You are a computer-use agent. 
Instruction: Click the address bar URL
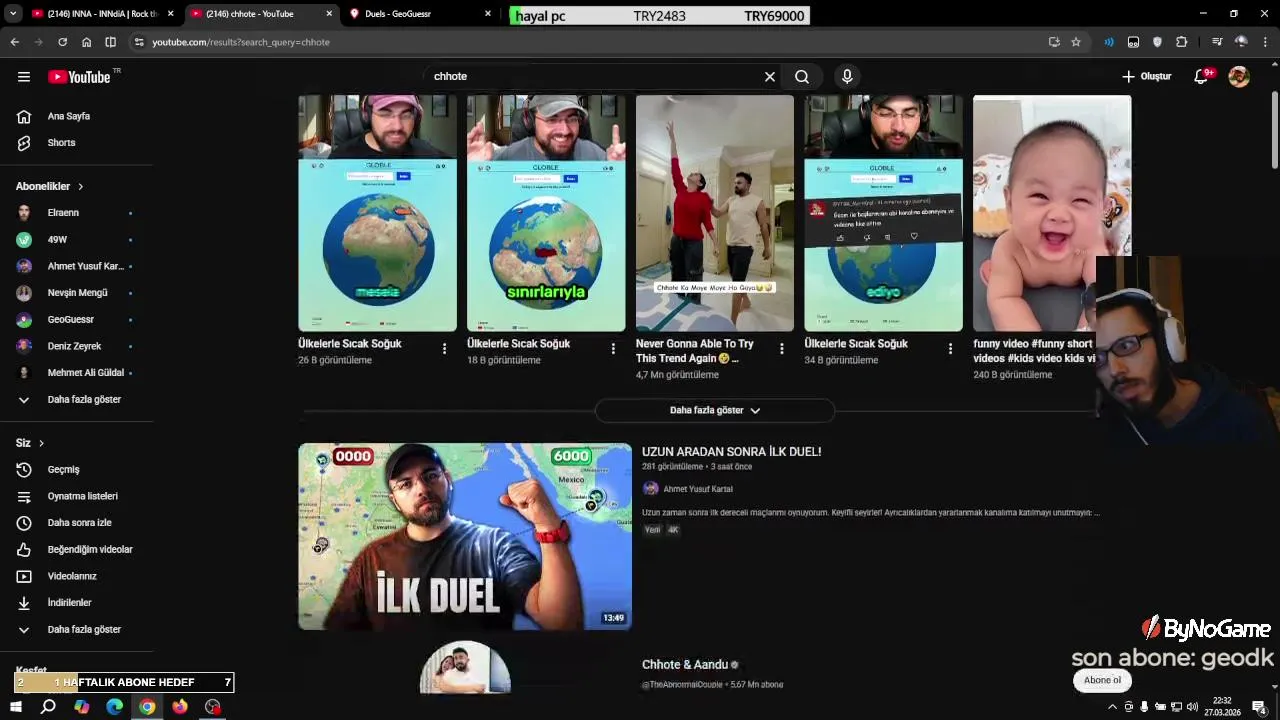click(x=241, y=42)
